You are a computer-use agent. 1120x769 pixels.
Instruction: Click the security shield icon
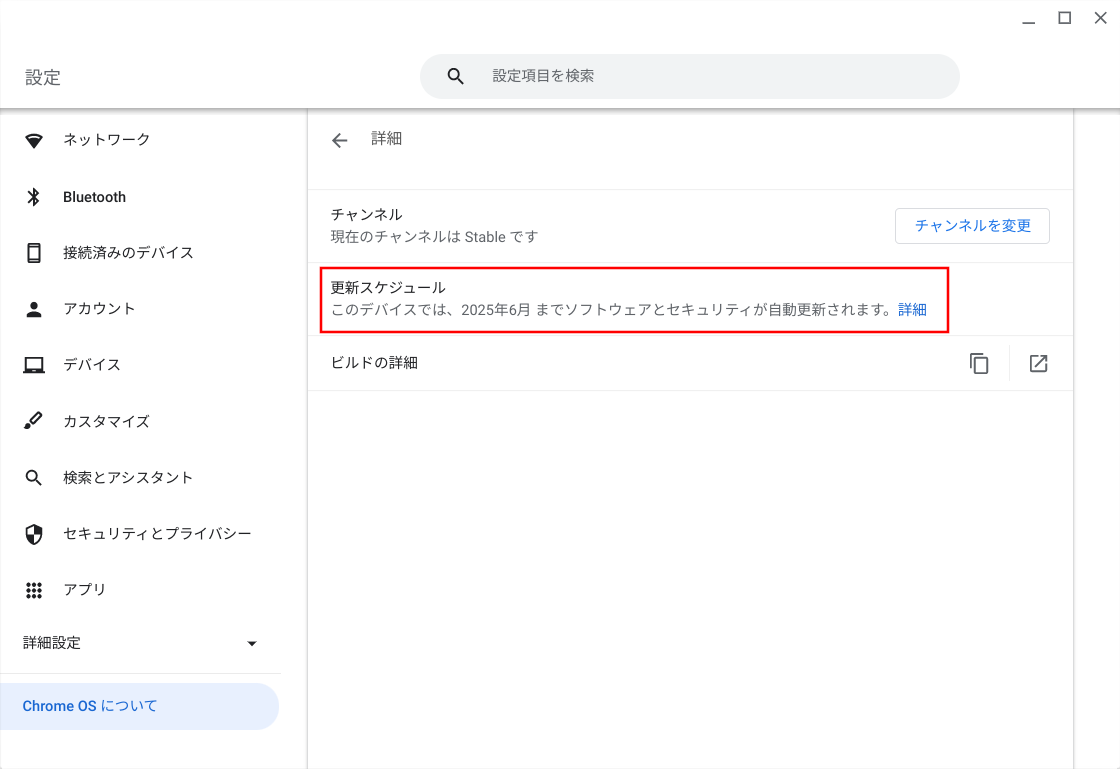[34, 534]
